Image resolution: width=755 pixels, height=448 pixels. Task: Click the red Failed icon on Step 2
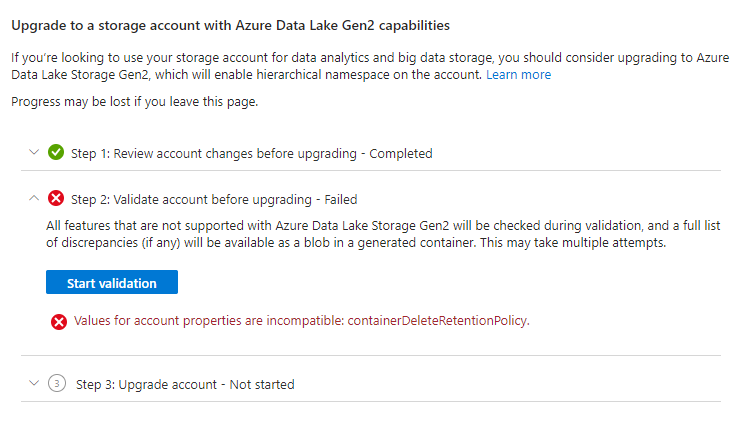56,199
